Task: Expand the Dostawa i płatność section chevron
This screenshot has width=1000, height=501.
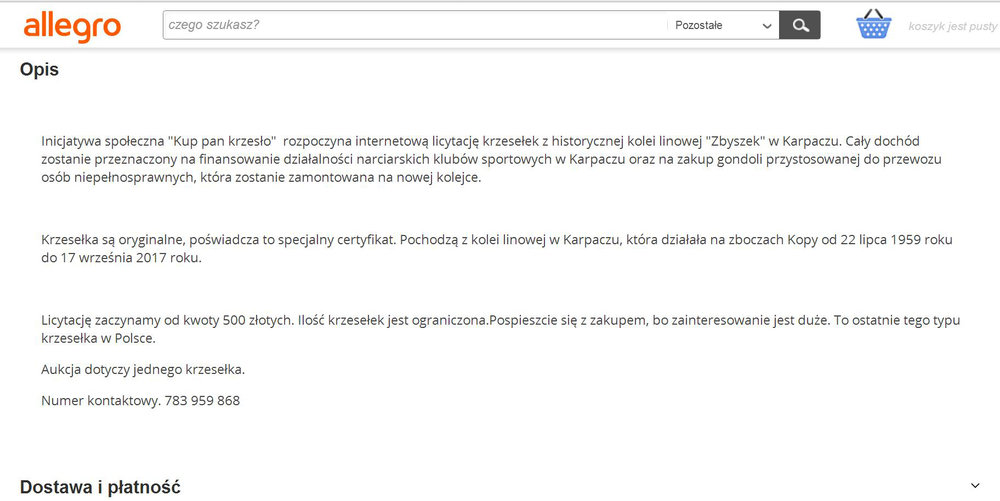Action: pyautogui.click(x=975, y=486)
